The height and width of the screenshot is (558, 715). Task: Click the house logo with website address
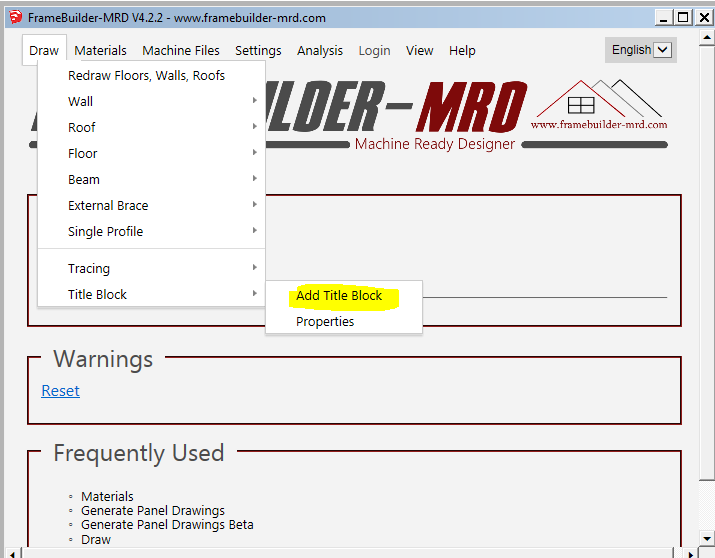pyautogui.click(x=599, y=105)
